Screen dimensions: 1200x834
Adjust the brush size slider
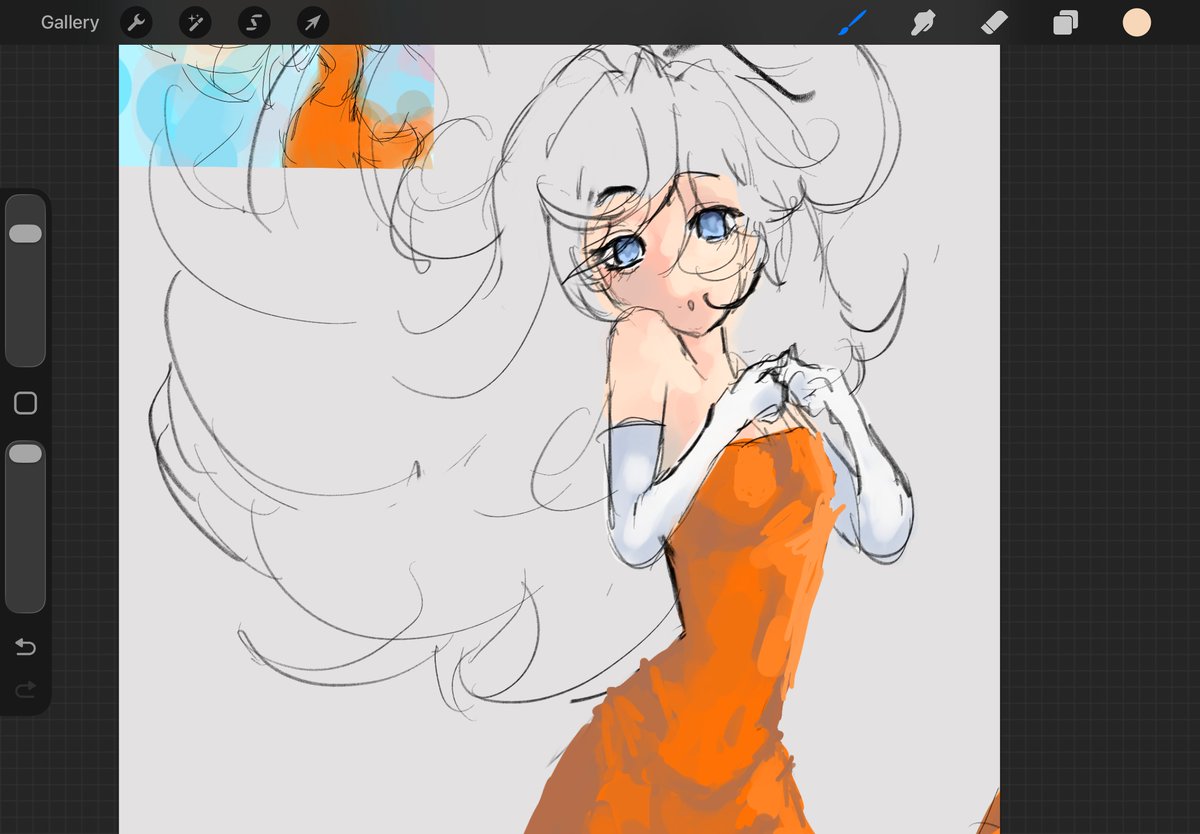click(x=25, y=281)
